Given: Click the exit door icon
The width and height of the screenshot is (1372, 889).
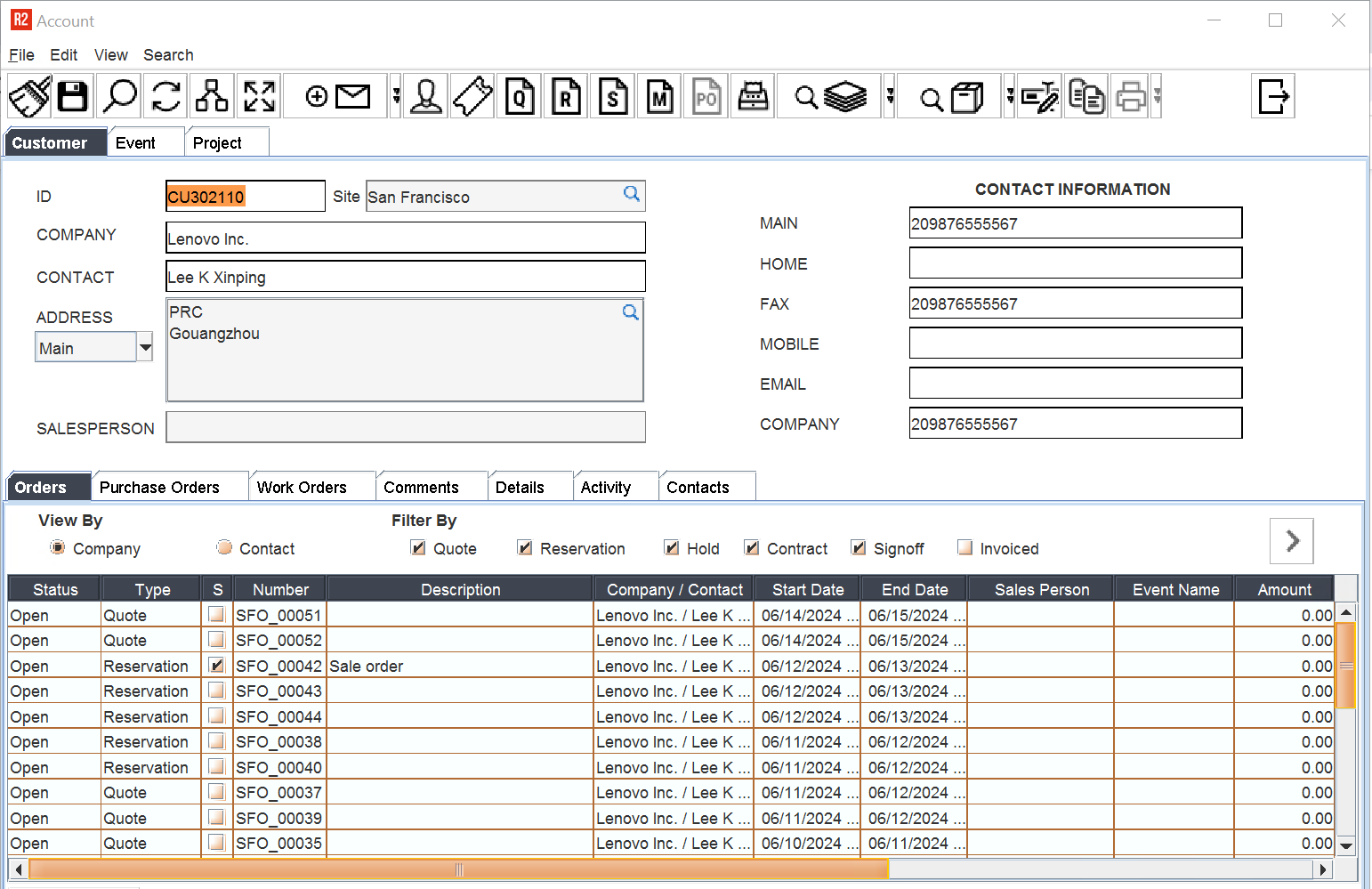Looking at the screenshot, I should (1272, 96).
